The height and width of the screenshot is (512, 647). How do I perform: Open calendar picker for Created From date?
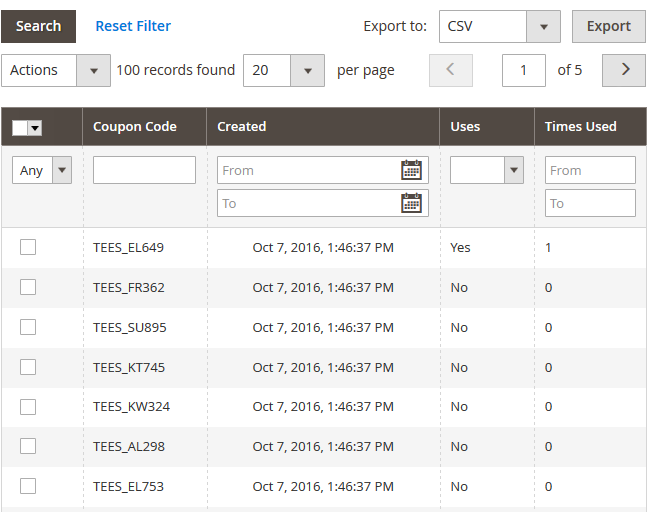411,170
